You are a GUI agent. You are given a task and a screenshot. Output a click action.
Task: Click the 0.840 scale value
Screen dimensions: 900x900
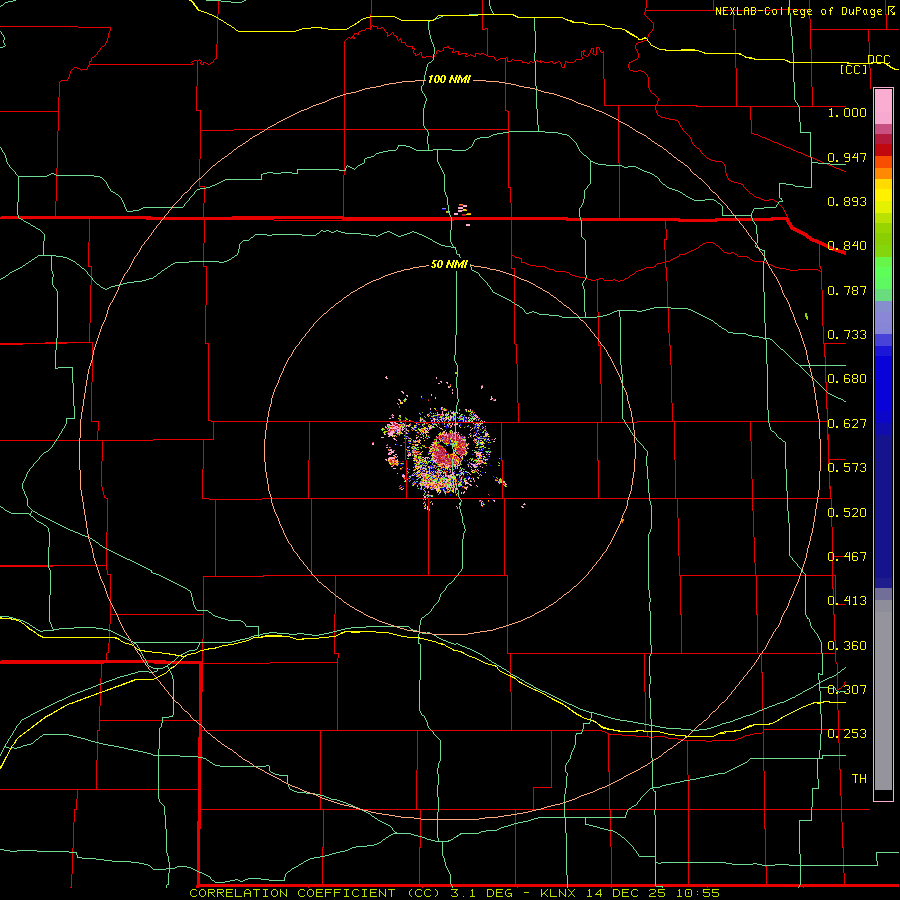(847, 246)
